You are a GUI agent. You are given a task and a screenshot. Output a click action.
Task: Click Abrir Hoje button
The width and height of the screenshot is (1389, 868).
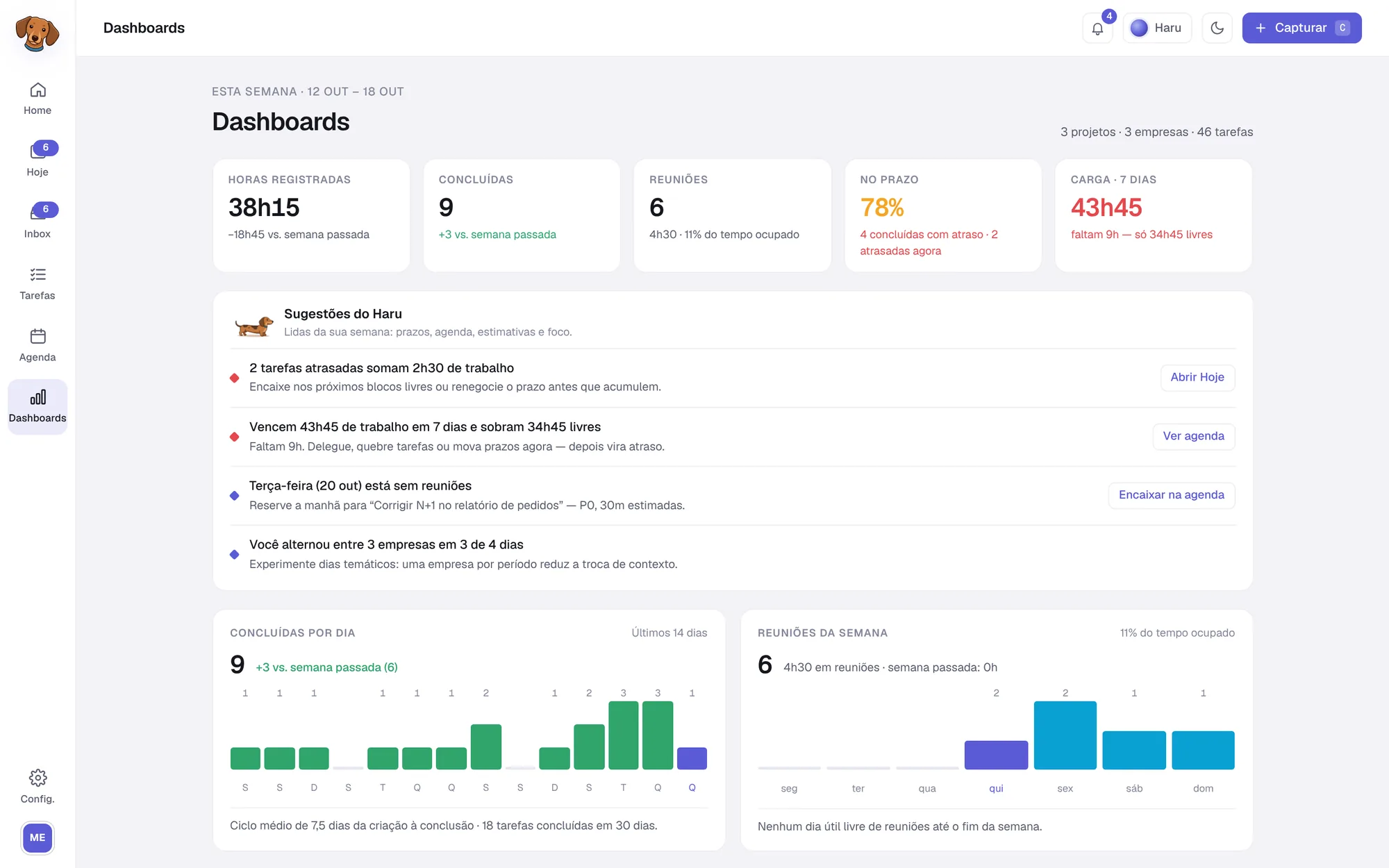coord(1197,377)
